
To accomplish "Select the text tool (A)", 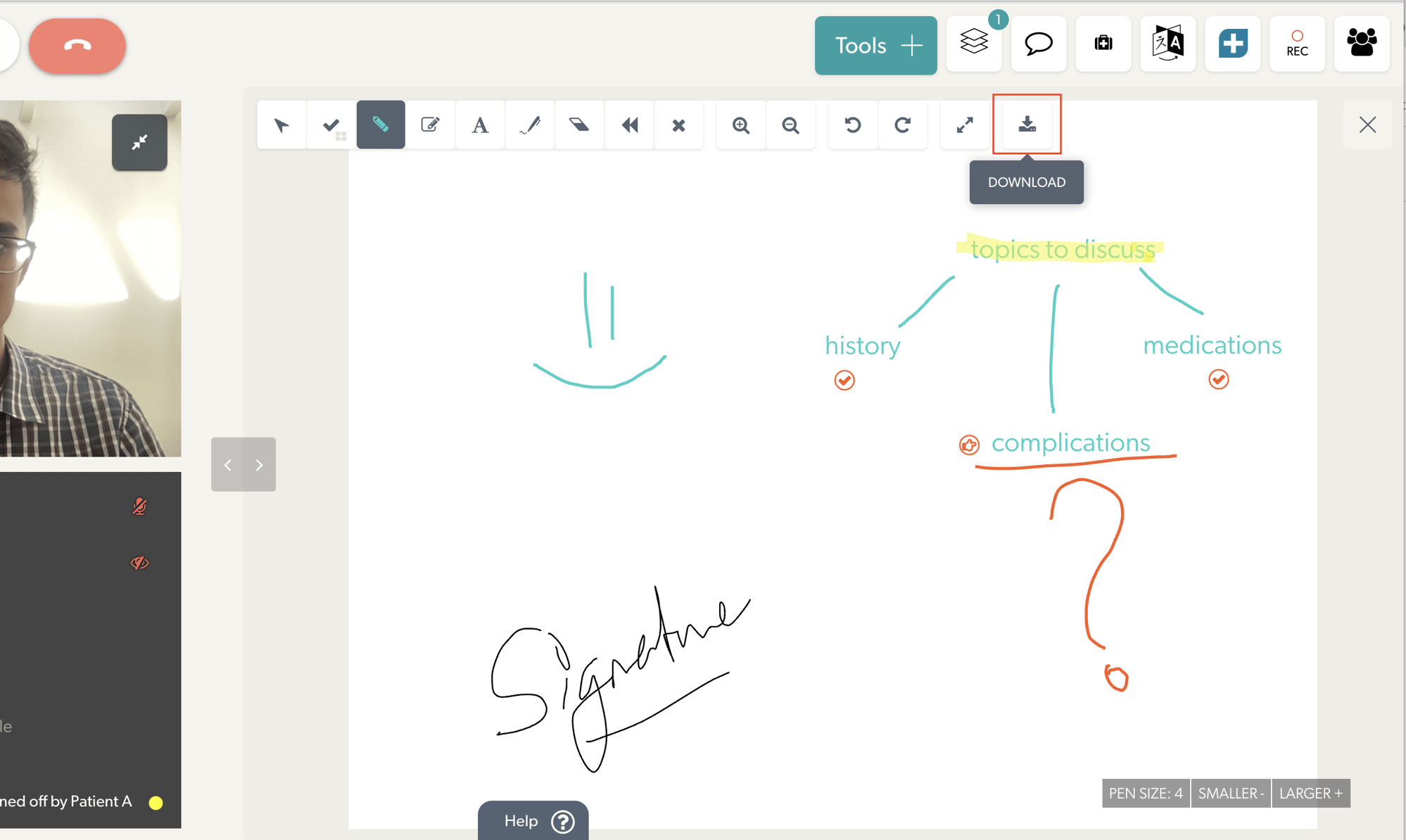I will pos(480,125).
